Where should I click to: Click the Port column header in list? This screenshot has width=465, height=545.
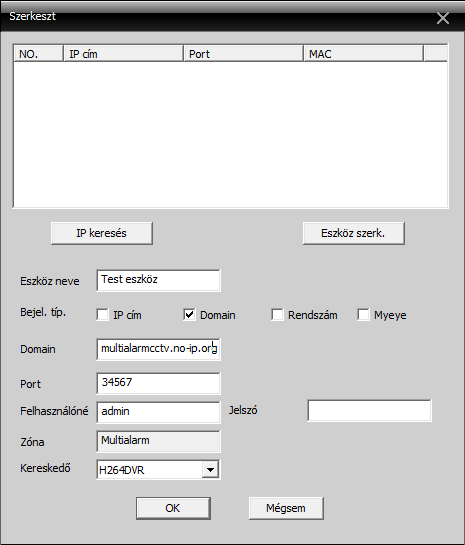click(244, 54)
